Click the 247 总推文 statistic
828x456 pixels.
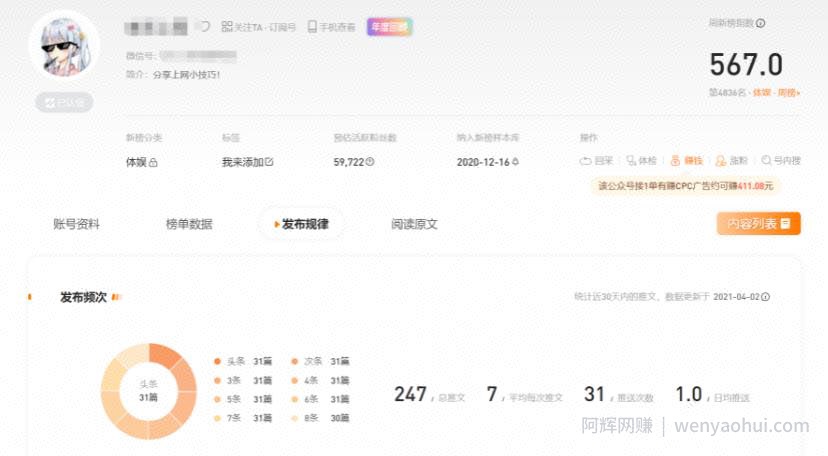pyautogui.click(x=429, y=395)
